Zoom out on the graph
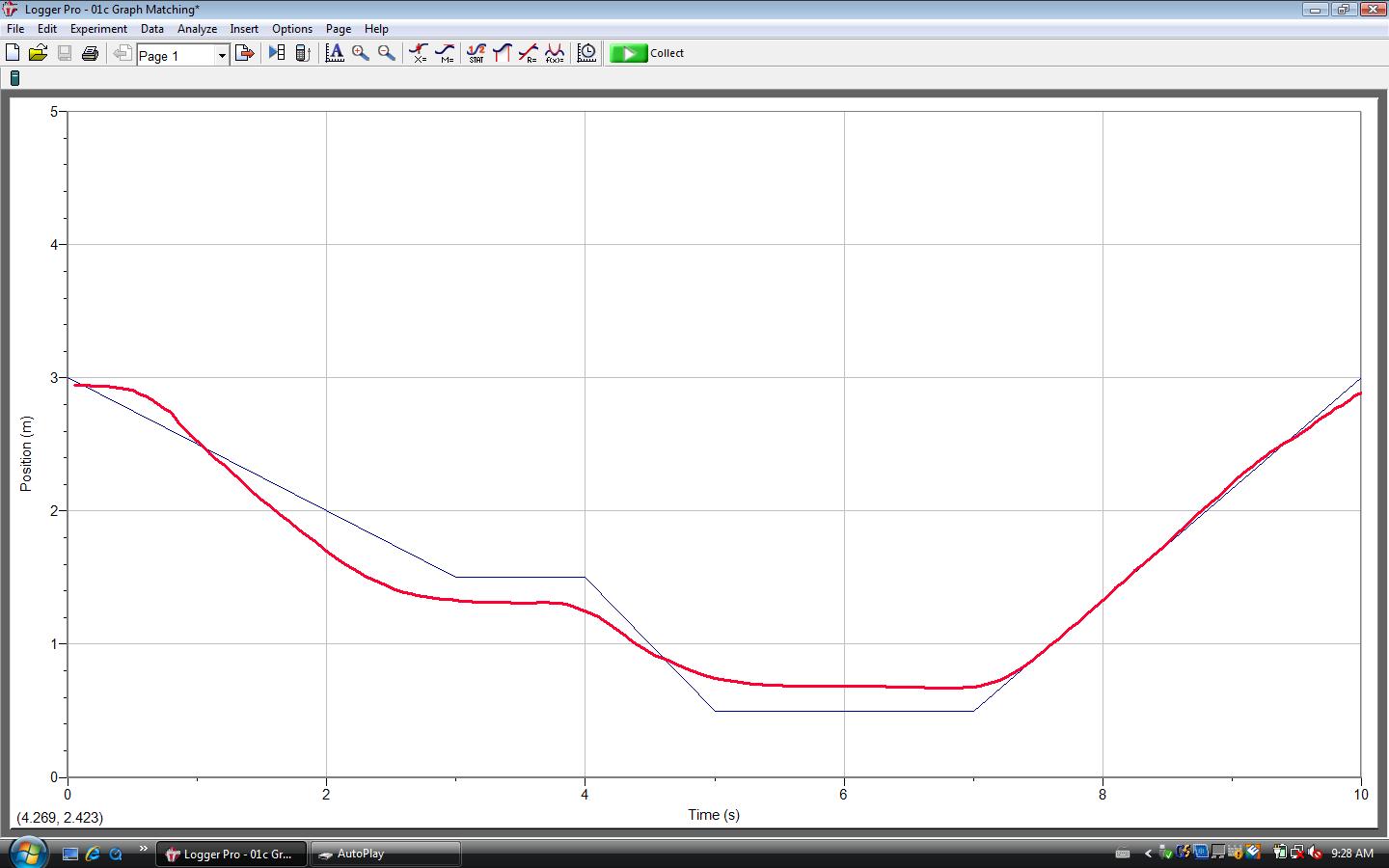The width and height of the screenshot is (1389, 868). [385, 53]
